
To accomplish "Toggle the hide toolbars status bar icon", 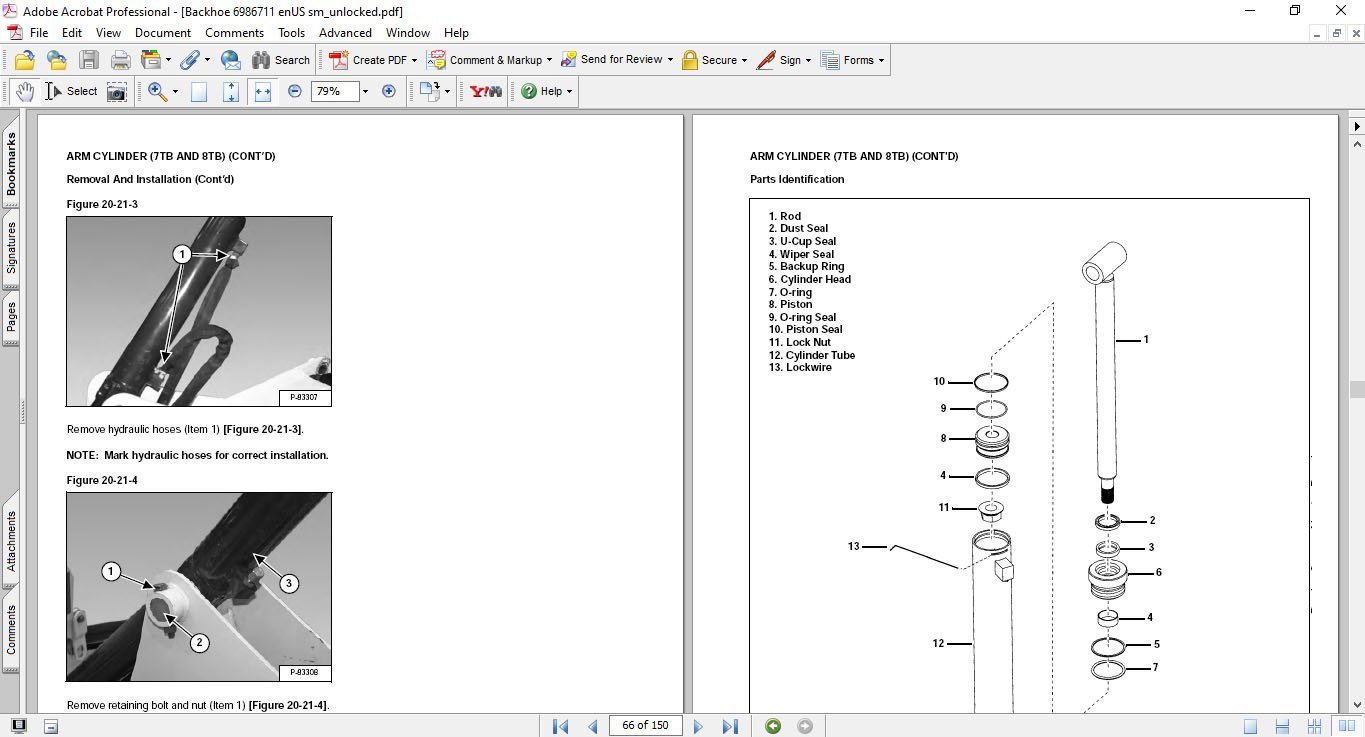I will (x=51, y=727).
